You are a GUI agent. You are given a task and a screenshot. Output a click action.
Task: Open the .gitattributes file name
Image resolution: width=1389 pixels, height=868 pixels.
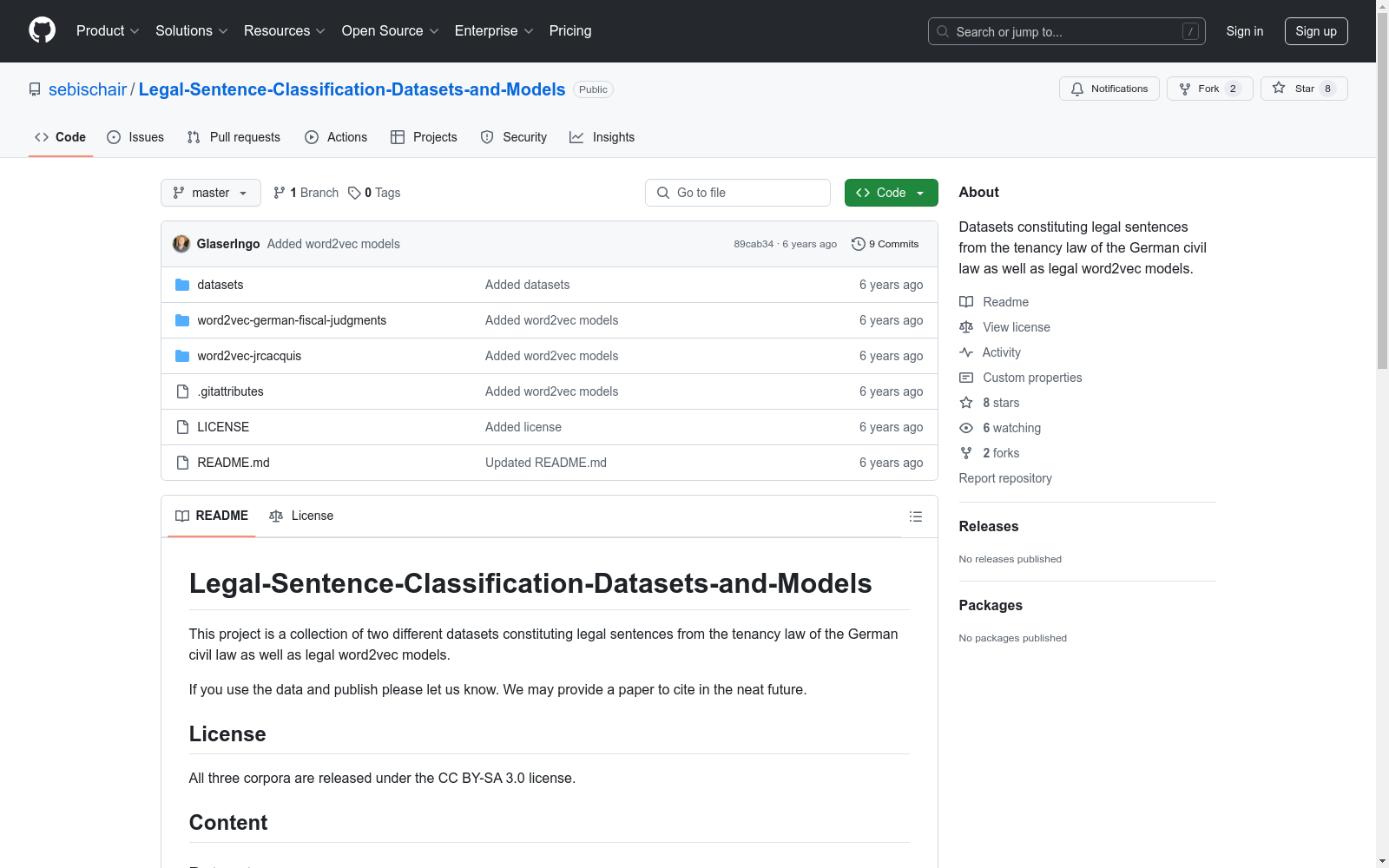230,391
